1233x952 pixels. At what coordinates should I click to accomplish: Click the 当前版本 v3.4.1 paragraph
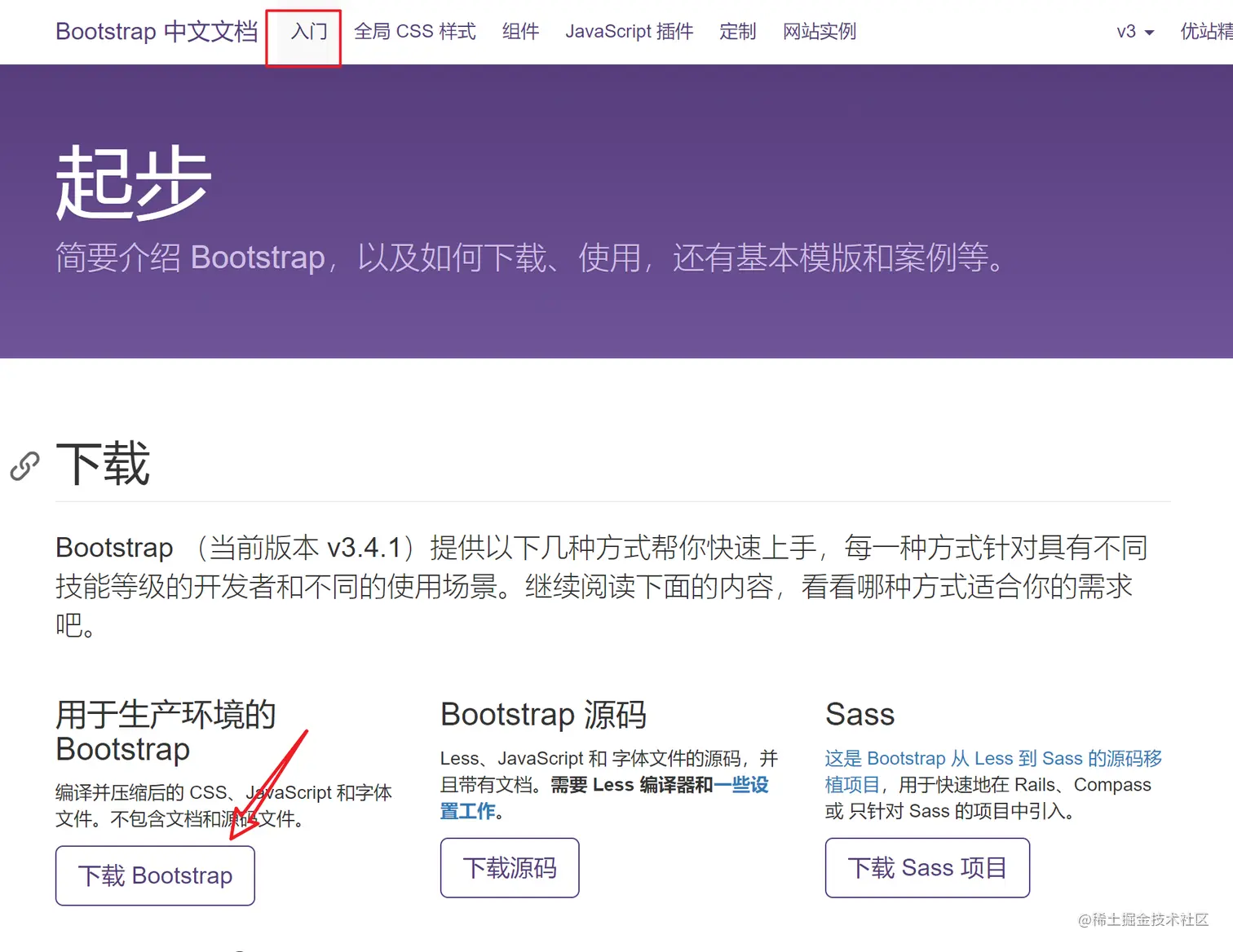602,586
